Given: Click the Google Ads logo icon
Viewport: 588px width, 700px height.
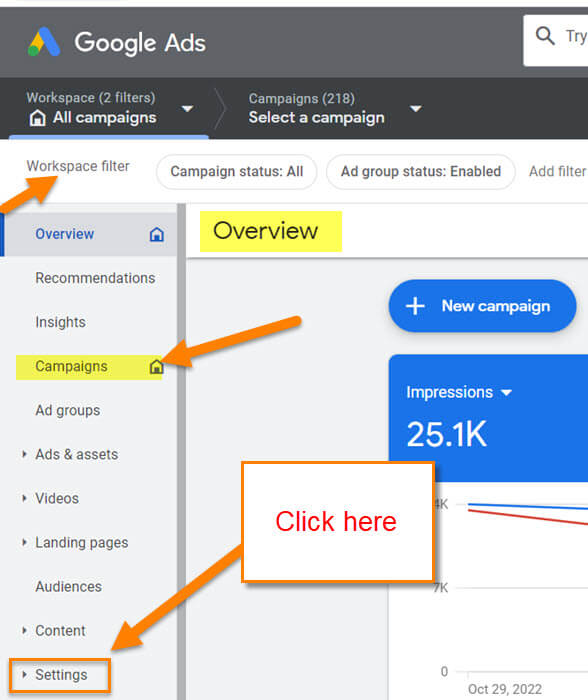Looking at the screenshot, I should coord(44,42).
